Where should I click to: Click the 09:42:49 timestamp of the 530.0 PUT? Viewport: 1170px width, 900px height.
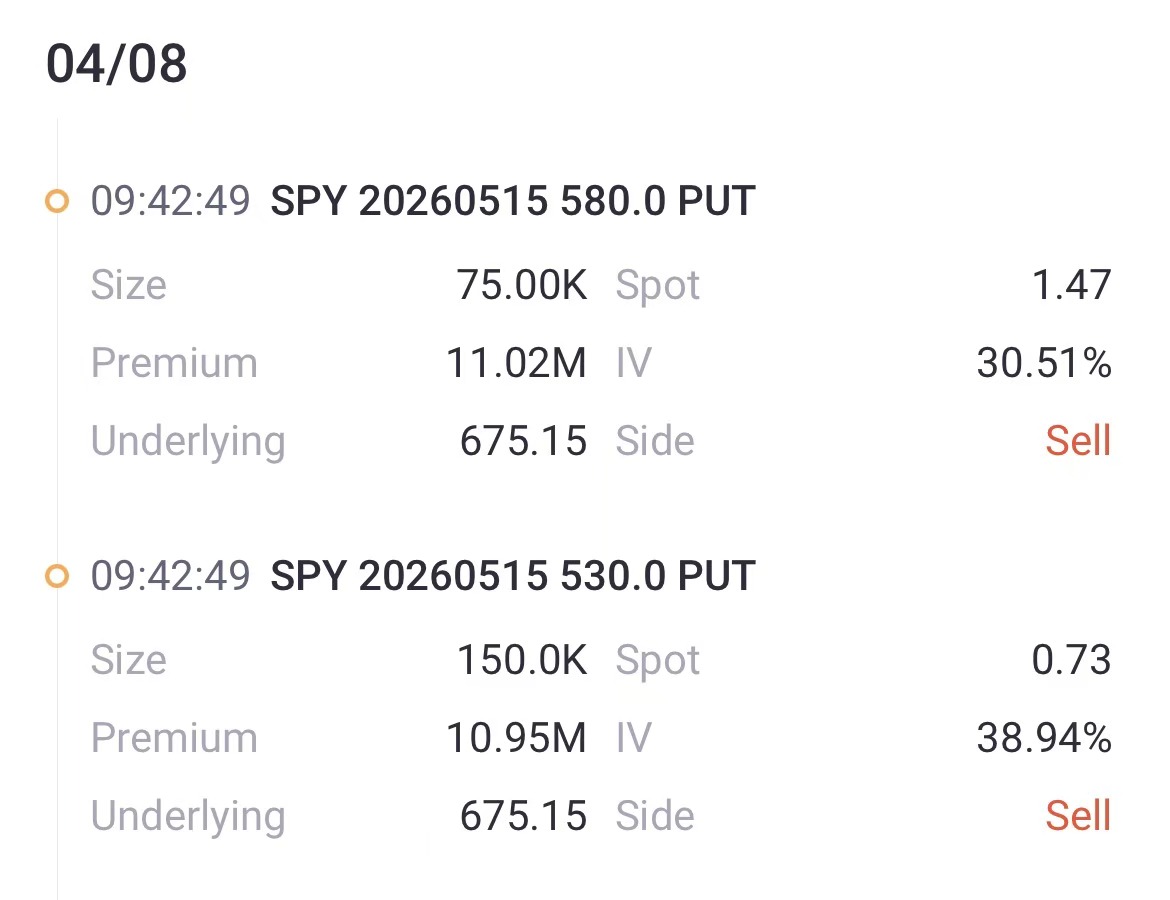(x=170, y=577)
